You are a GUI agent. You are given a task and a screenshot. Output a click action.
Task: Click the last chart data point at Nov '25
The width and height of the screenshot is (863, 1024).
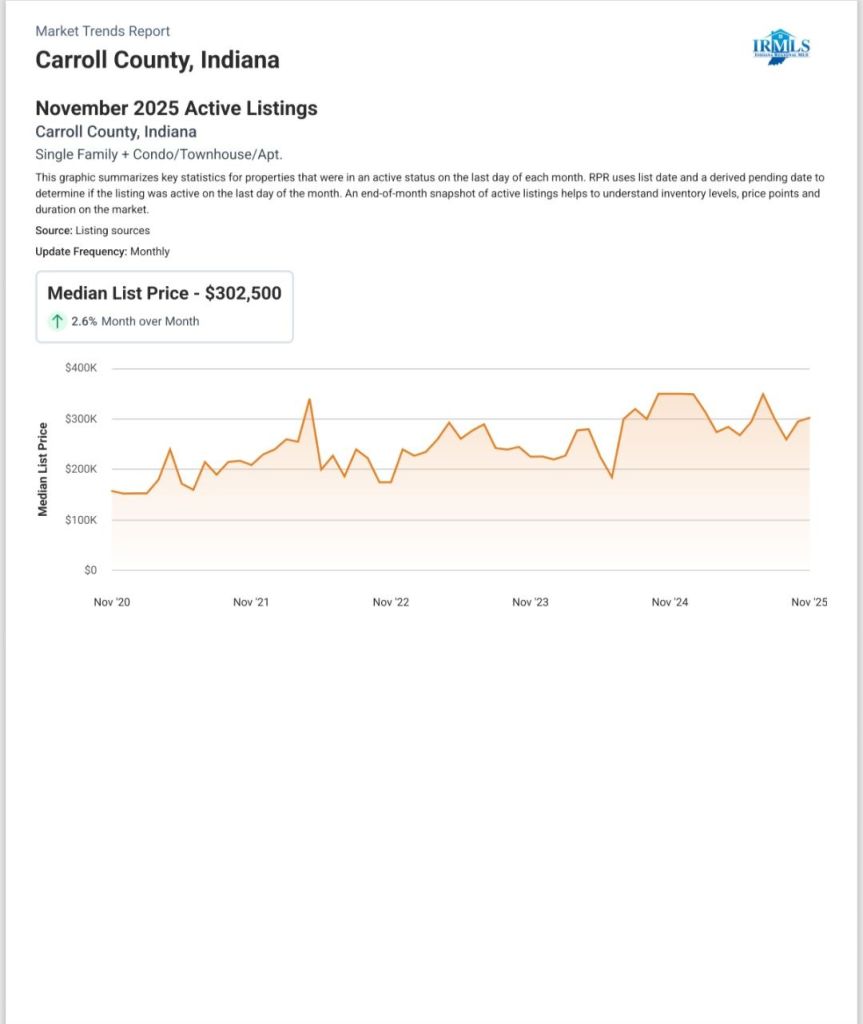809,417
